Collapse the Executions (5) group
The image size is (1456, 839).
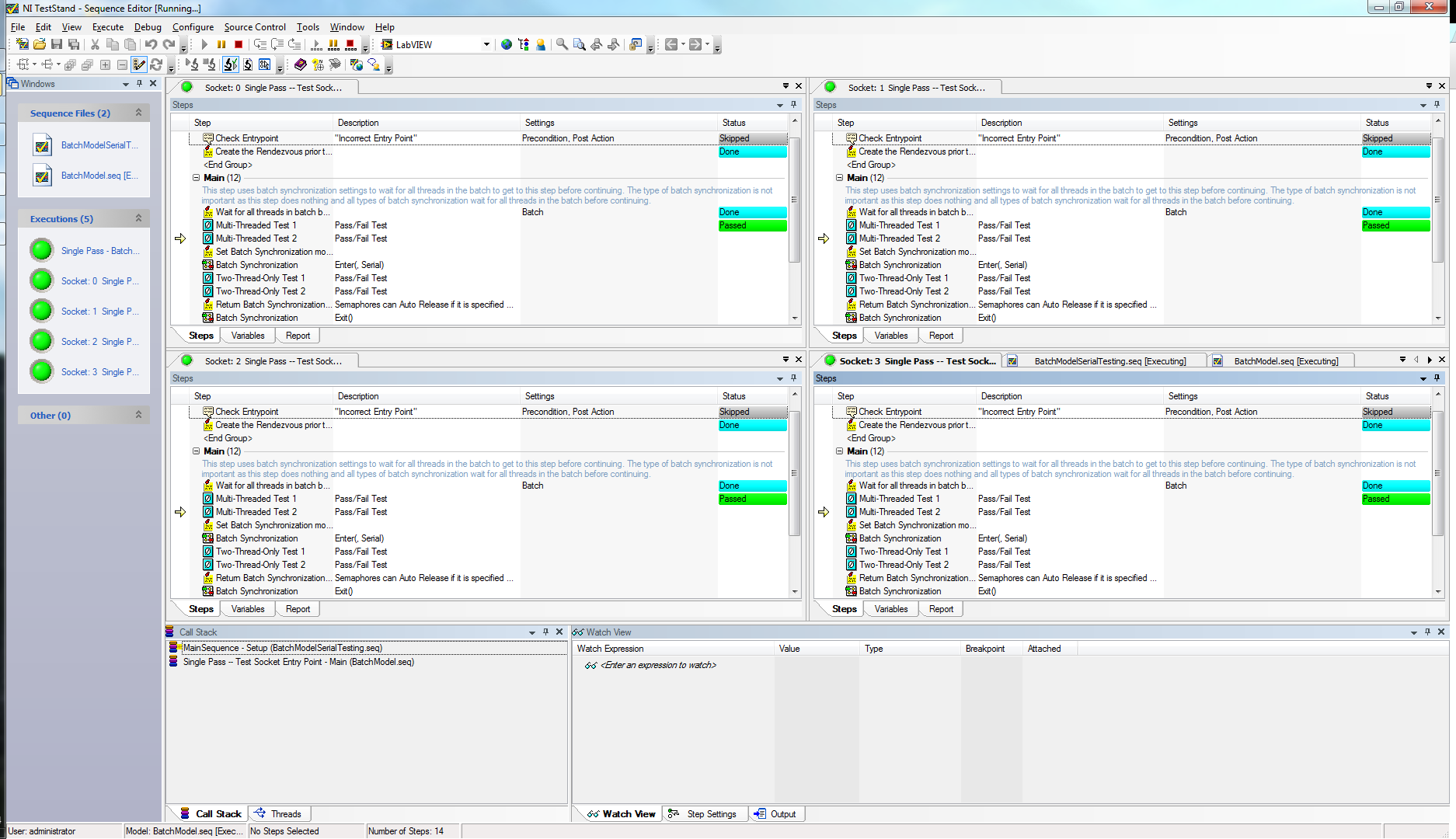coord(138,218)
